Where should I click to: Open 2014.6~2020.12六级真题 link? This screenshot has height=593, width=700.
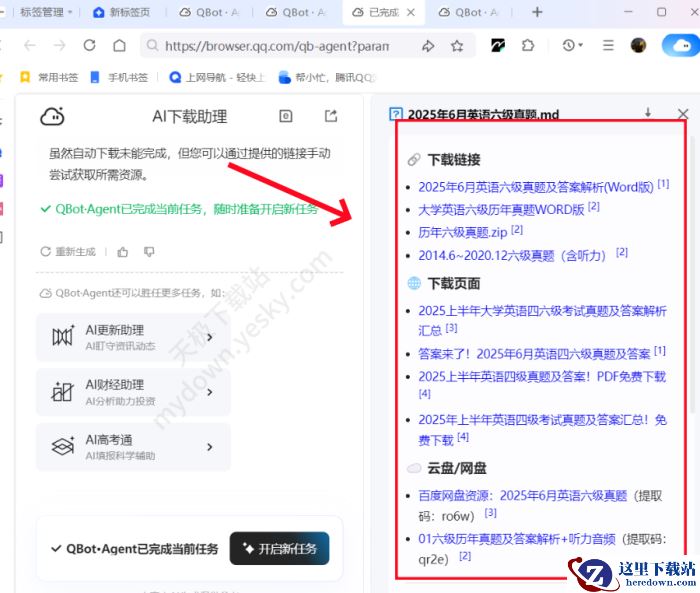point(512,255)
